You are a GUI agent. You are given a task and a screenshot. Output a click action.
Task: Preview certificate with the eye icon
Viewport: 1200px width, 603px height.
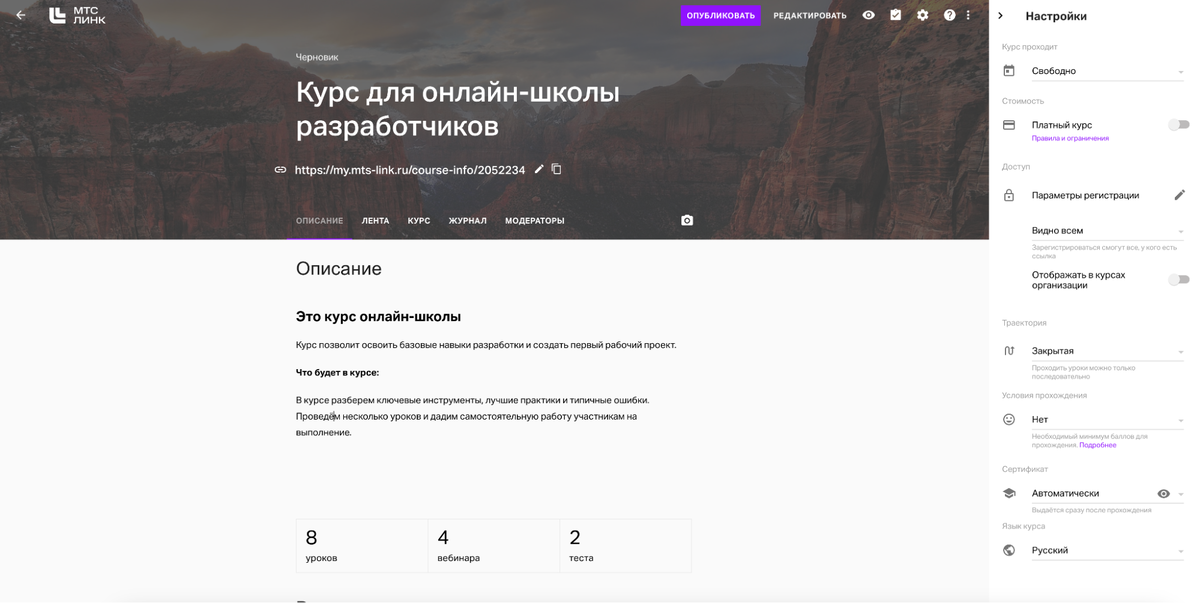pyautogui.click(x=1163, y=494)
